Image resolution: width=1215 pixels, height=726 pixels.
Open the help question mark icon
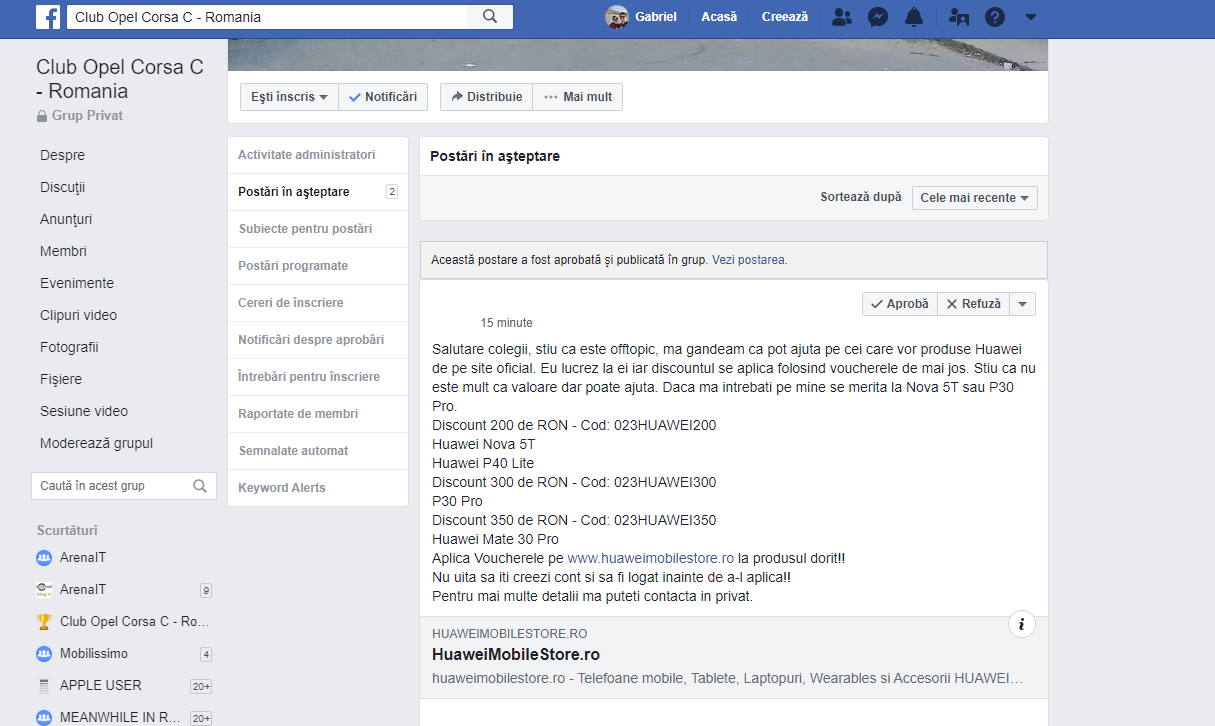(x=995, y=17)
